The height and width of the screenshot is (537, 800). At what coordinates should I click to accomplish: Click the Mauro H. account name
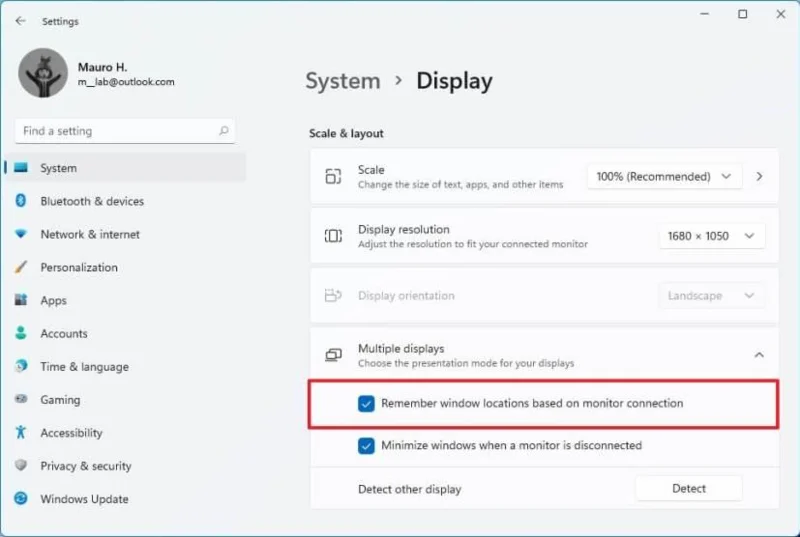[103, 67]
